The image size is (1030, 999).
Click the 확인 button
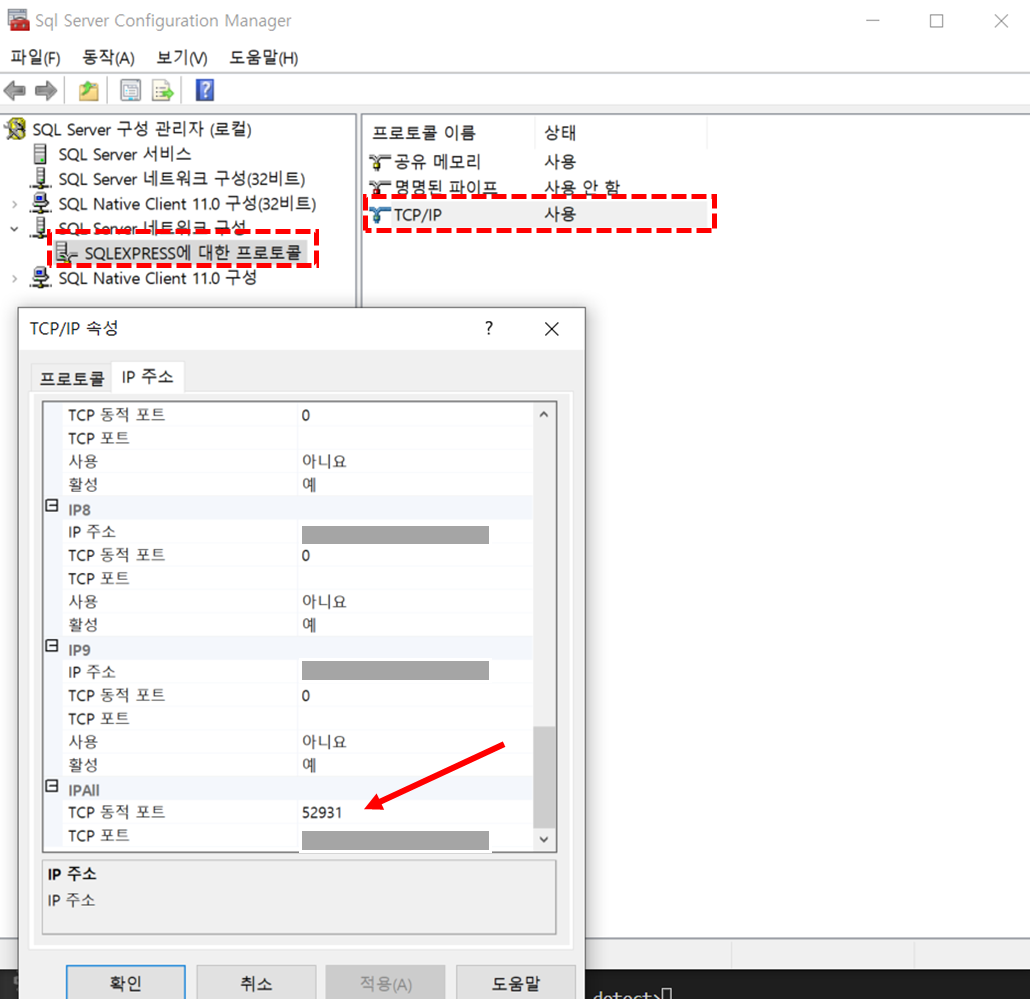[125, 983]
